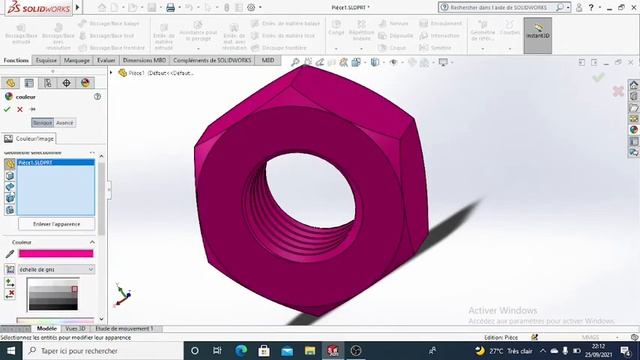640x360 pixels.
Task: Add current color to swatch
Action: 10,282
